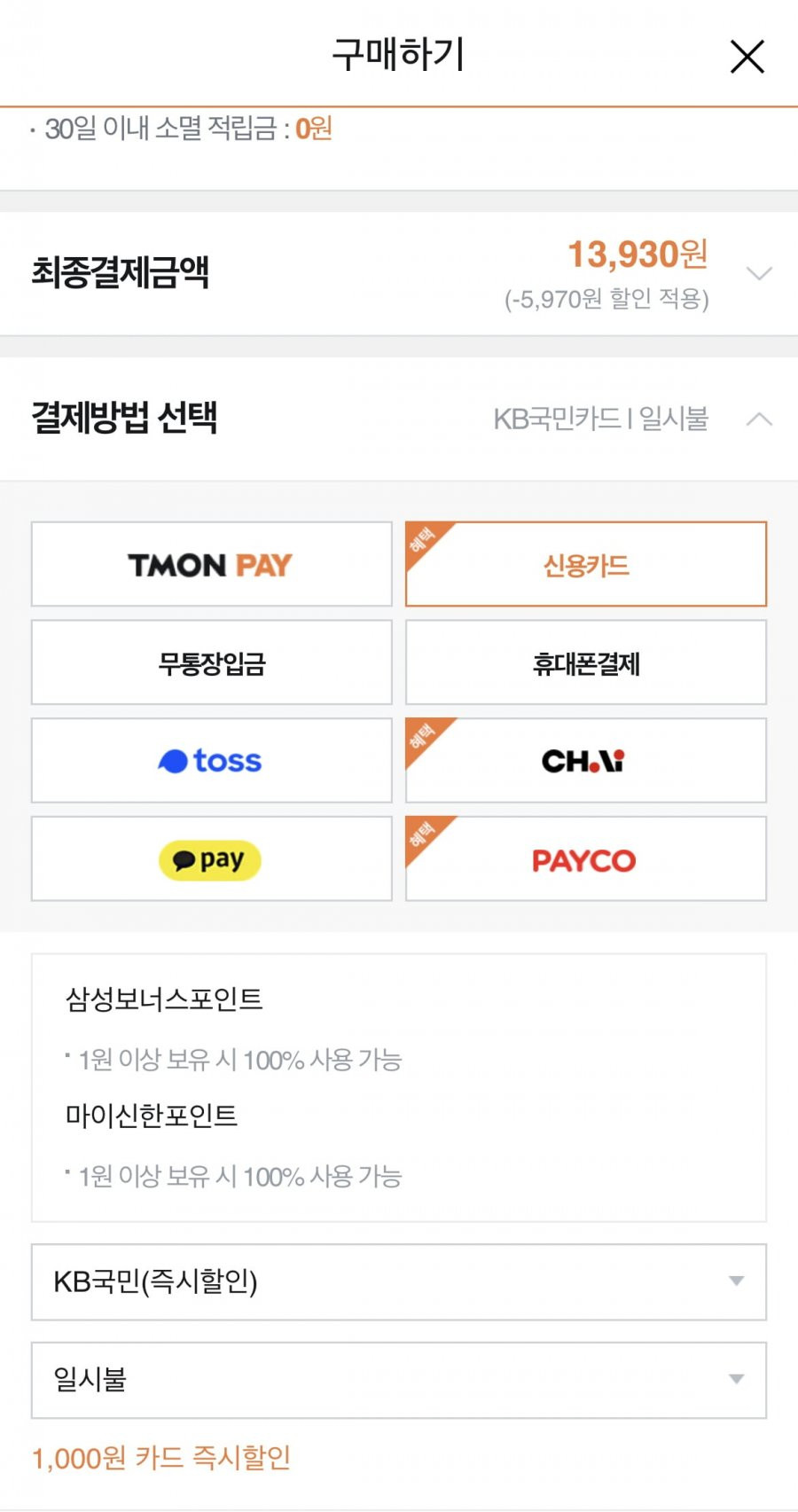Choose PAYCO payment logo option
The height and width of the screenshot is (1512, 798).
(x=586, y=859)
